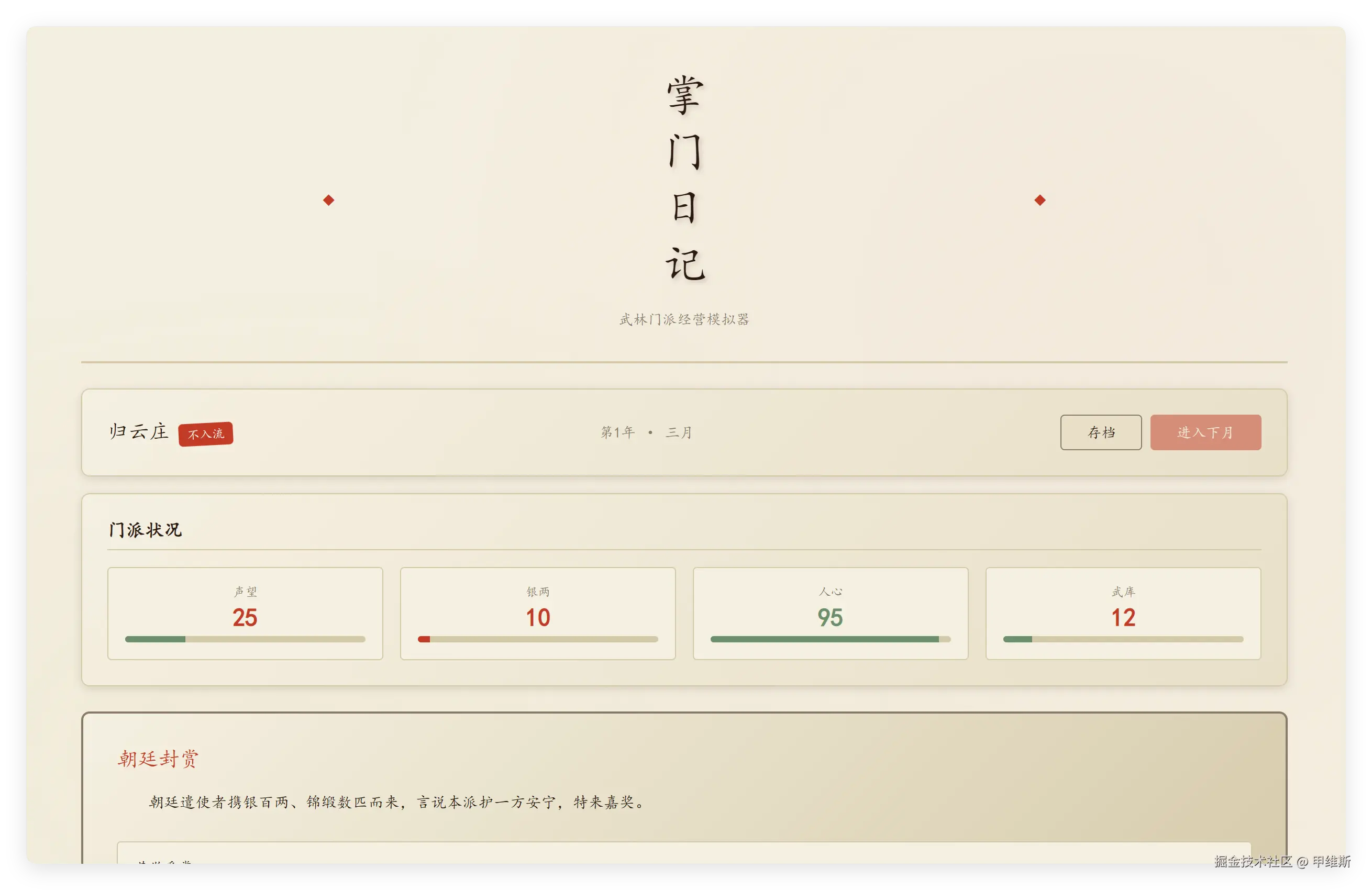Click the subtitle 武林门派经营模拟器
1372x890 pixels.
pyautogui.click(x=684, y=319)
